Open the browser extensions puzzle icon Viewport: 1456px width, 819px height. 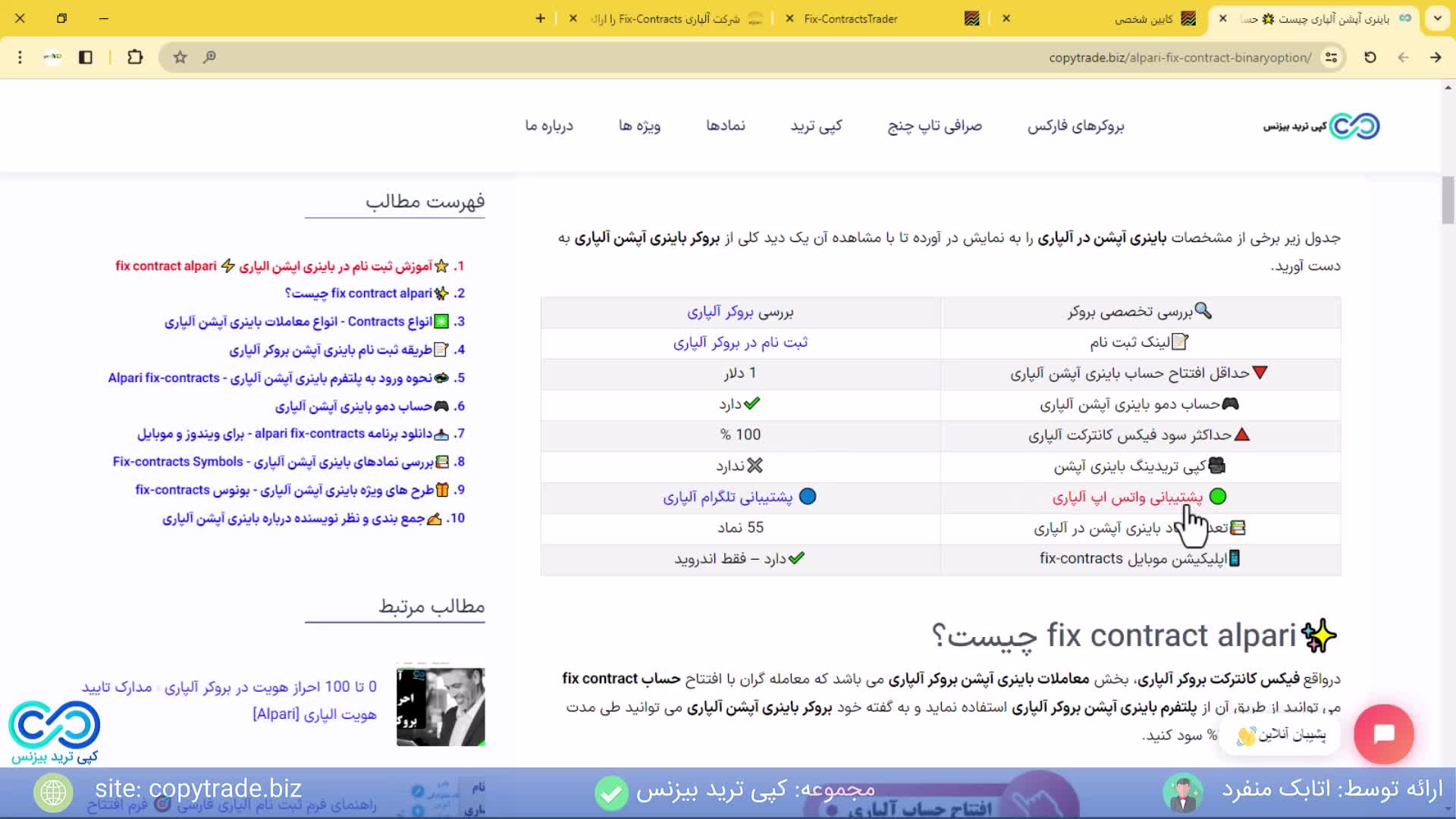[x=135, y=57]
